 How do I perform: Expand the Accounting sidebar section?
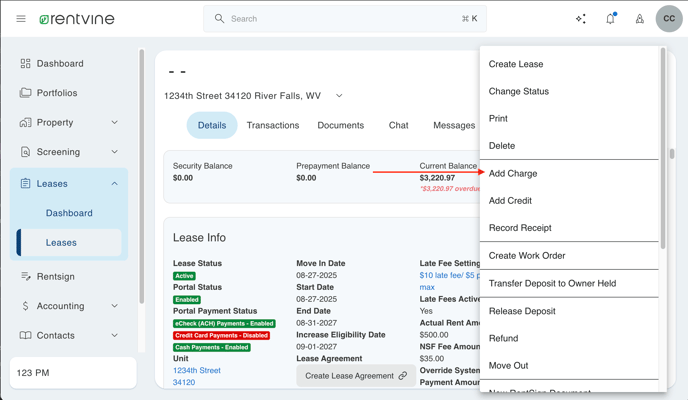[114, 306]
